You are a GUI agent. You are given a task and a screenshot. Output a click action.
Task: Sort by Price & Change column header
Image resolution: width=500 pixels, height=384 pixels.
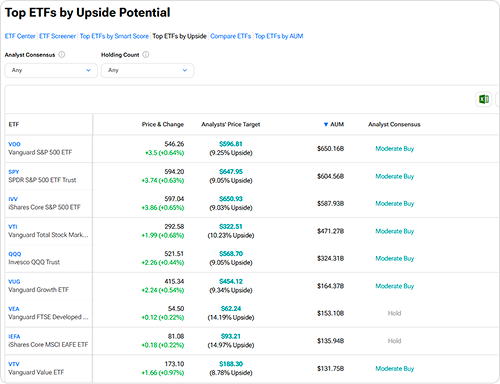[163, 124]
